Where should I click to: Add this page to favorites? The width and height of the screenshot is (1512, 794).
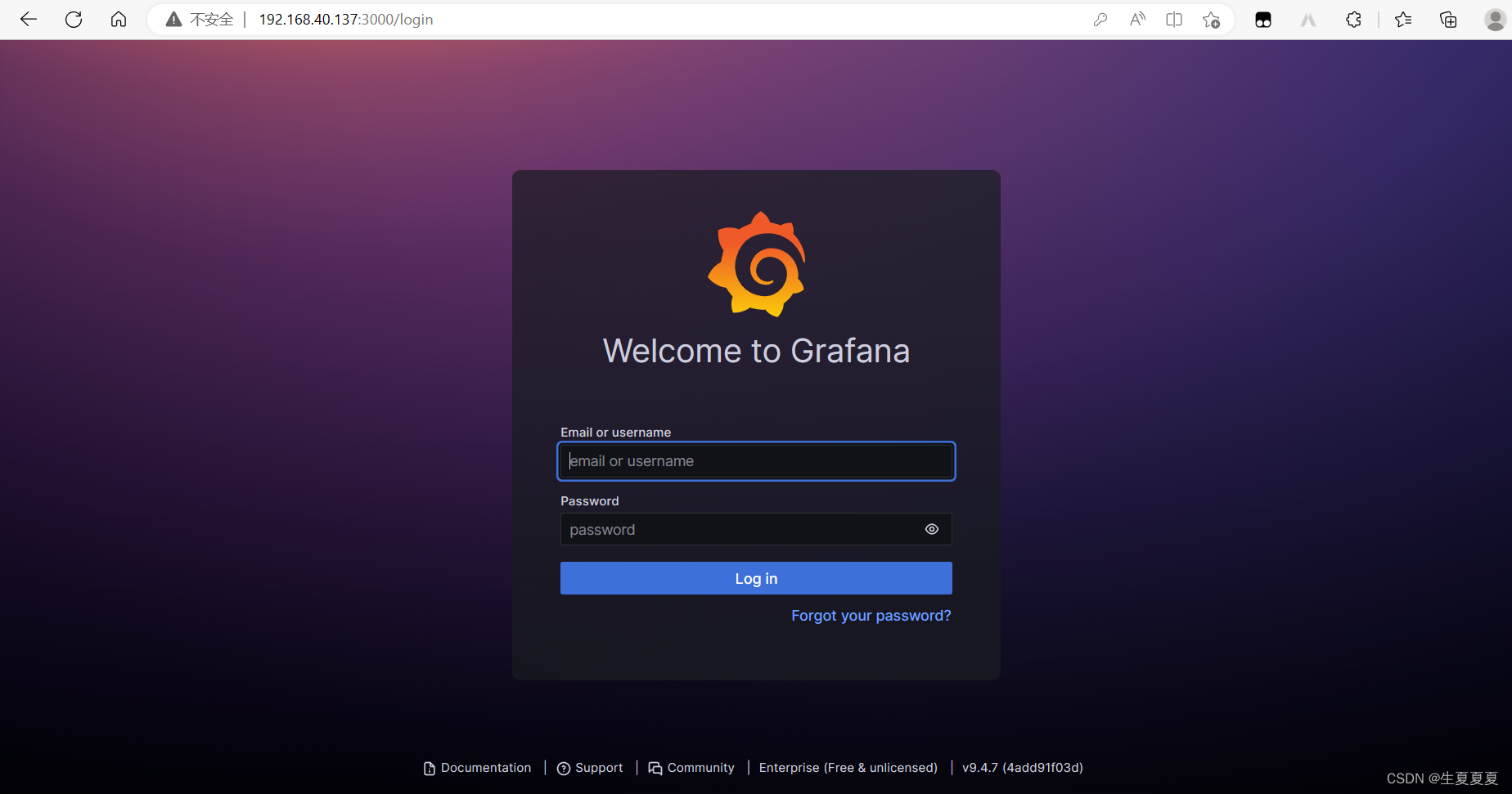(1211, 19)
